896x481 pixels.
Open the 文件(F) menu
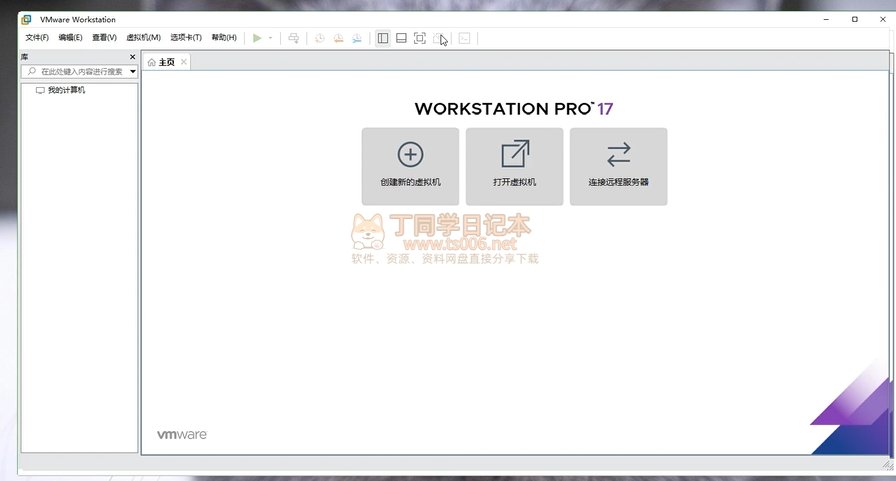[x=37, y=38]
